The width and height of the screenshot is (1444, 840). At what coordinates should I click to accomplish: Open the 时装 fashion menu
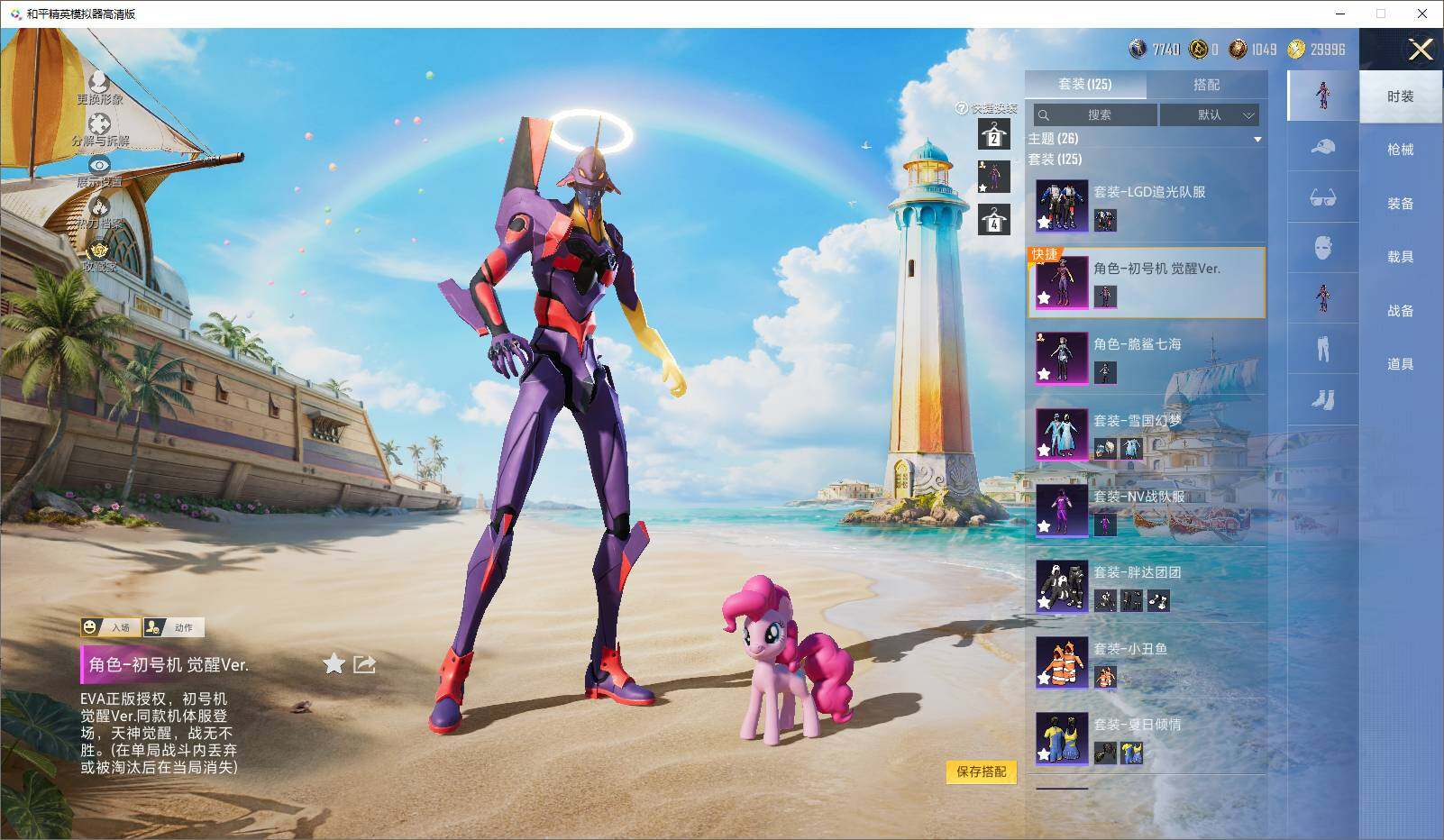1401,96
